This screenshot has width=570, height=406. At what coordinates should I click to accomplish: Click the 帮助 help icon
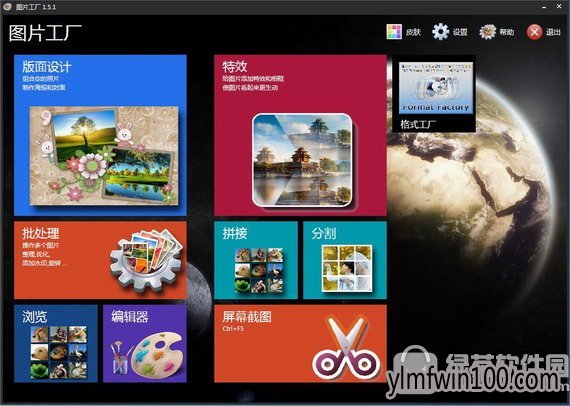click(x=487, y=32)
